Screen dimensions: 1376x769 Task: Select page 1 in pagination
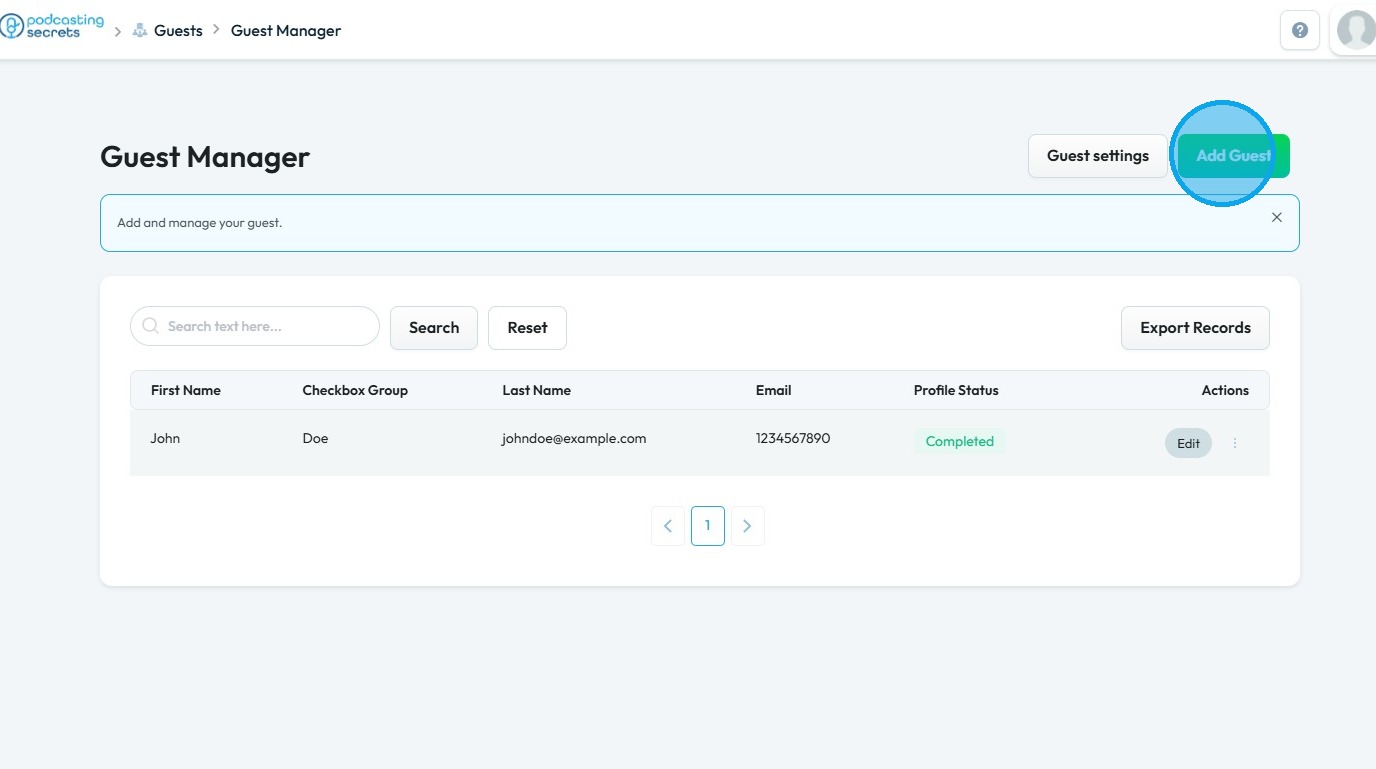[x=708, y=526]
